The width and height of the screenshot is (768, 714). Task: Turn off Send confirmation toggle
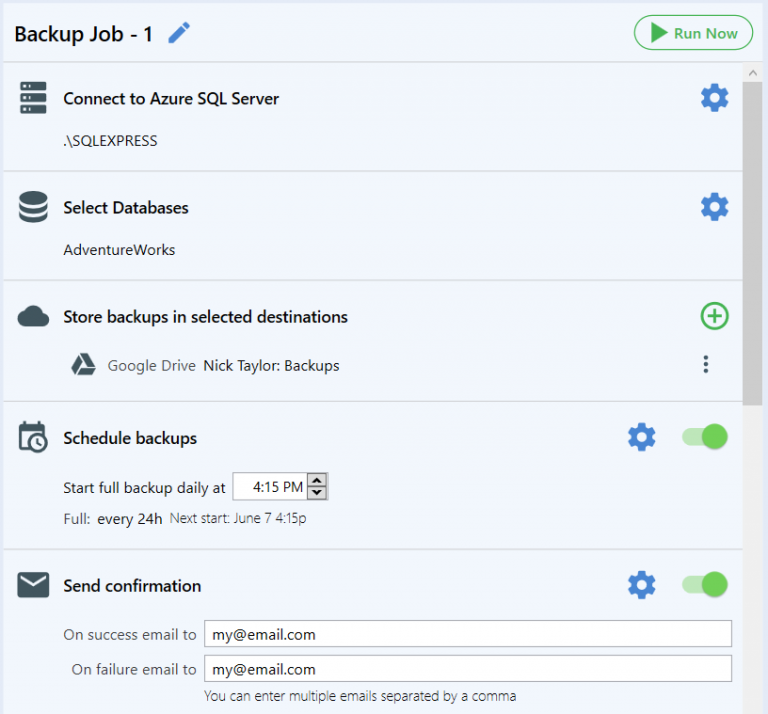(705, 585)
